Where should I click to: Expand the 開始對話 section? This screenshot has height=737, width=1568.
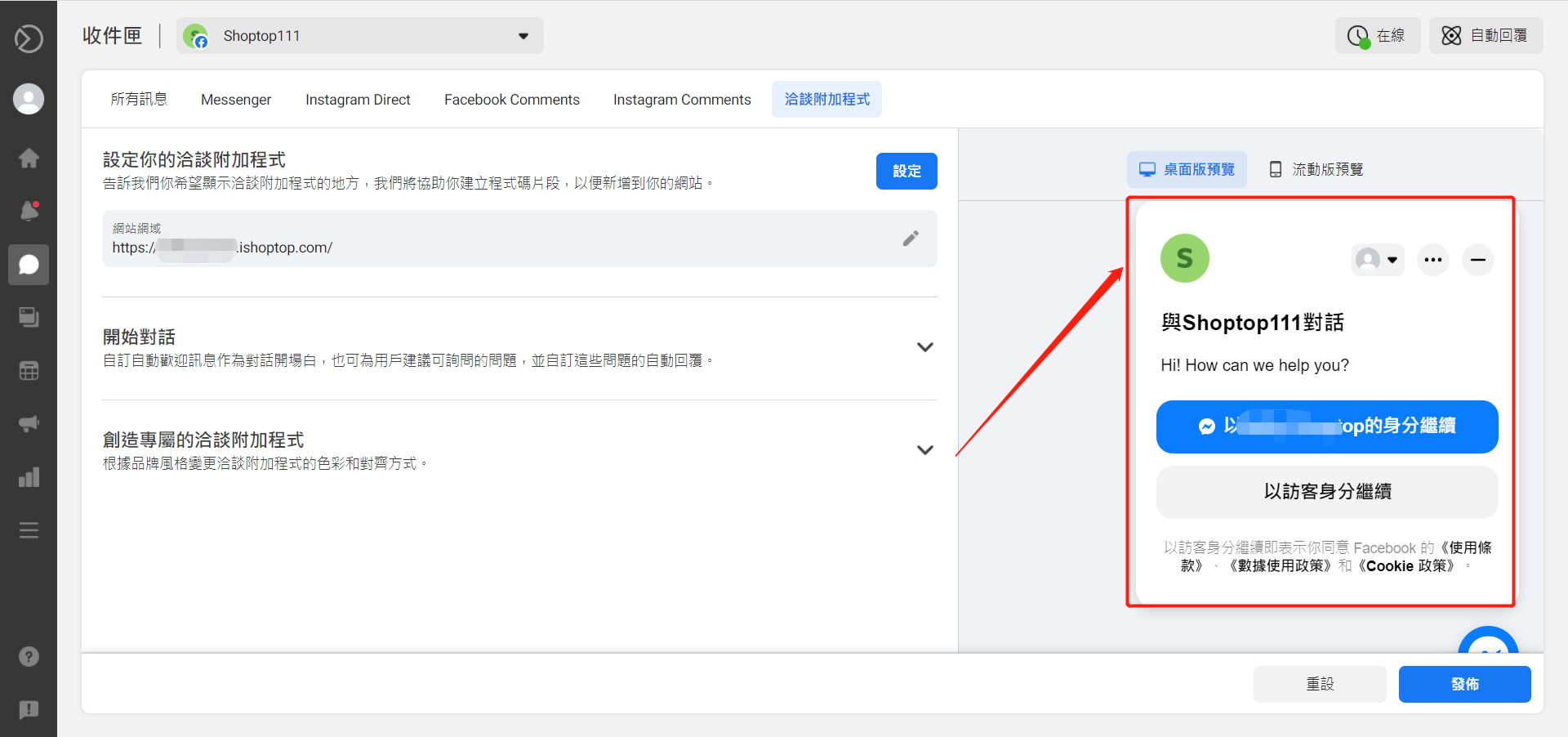pos(925,347)
